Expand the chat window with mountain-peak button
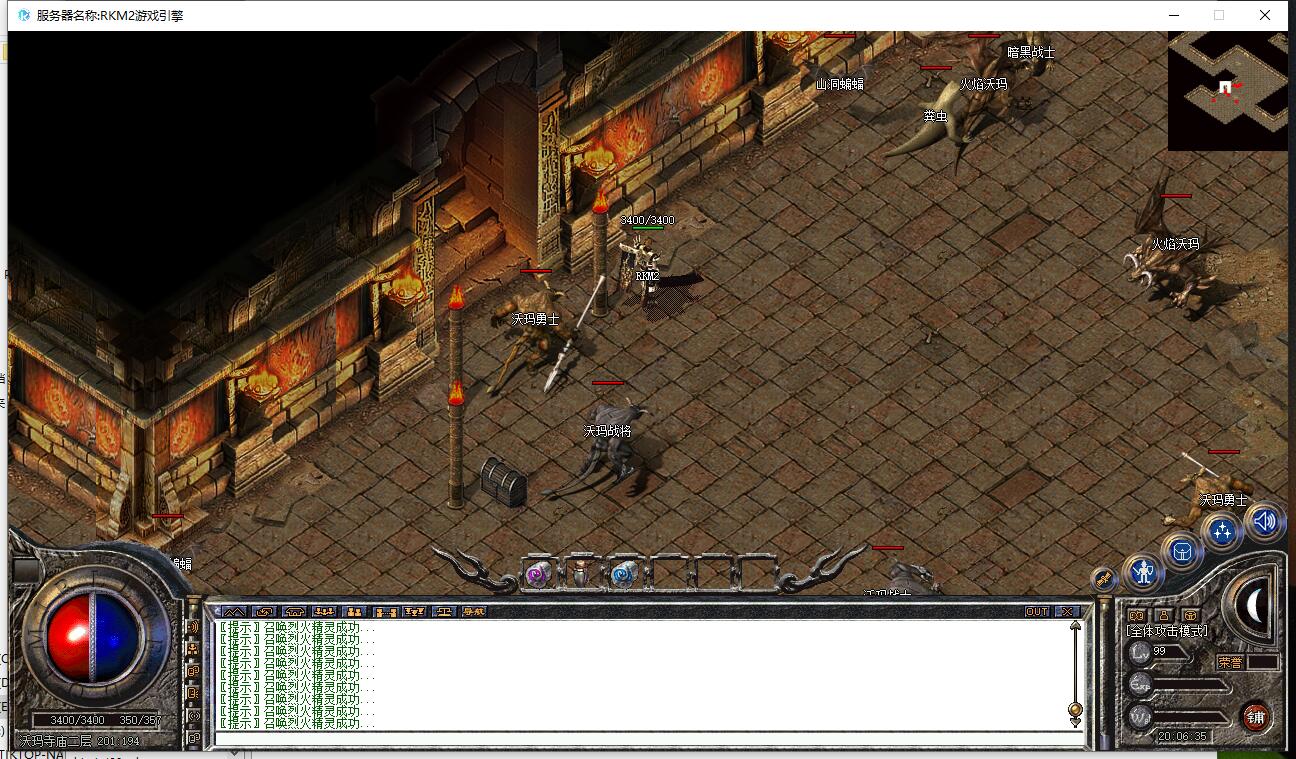The height and width of the screenshot is (759, 1296). pyautogui.click(x=234, y=611)
